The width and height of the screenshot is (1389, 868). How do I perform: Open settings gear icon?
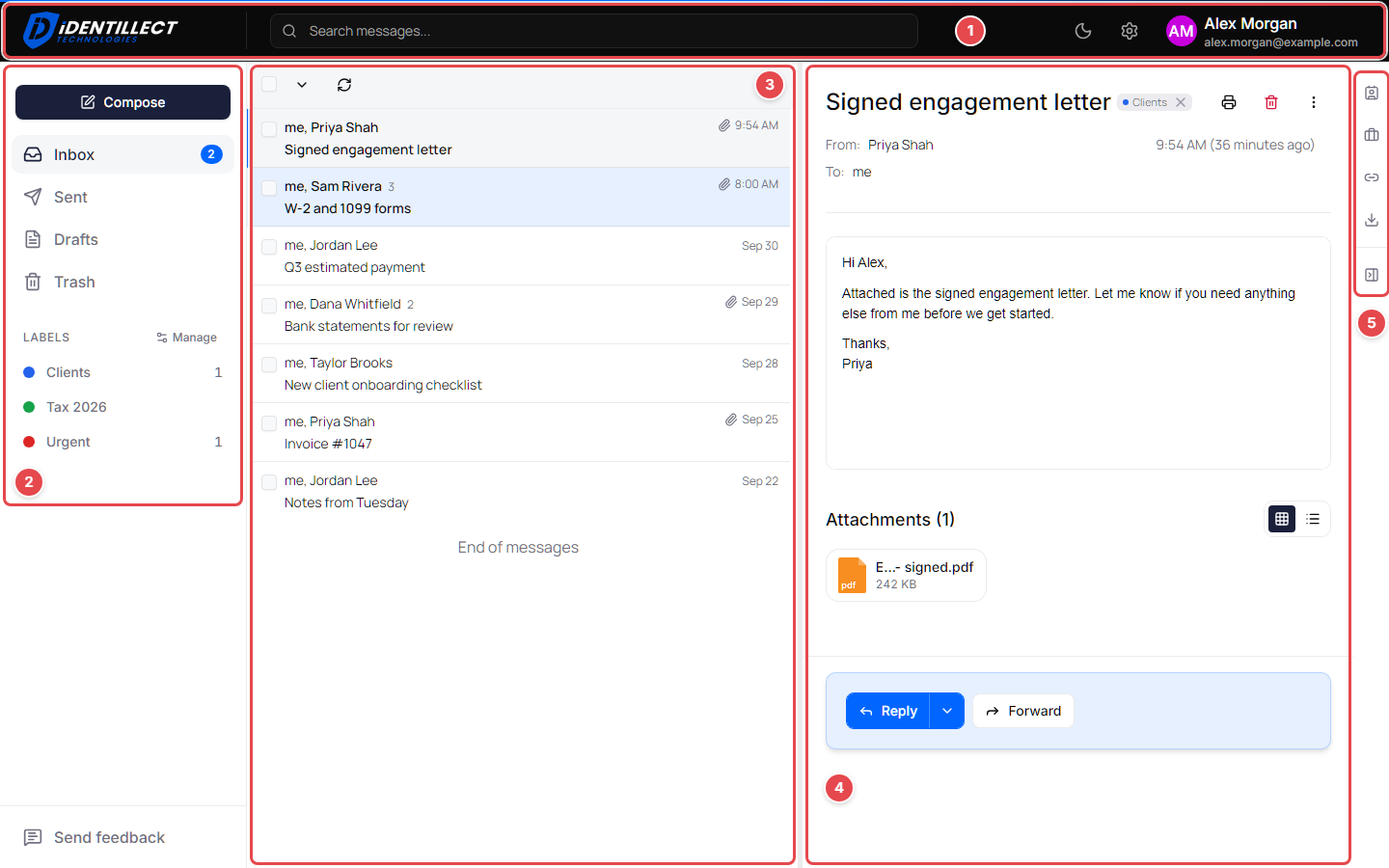(1130, 31)
